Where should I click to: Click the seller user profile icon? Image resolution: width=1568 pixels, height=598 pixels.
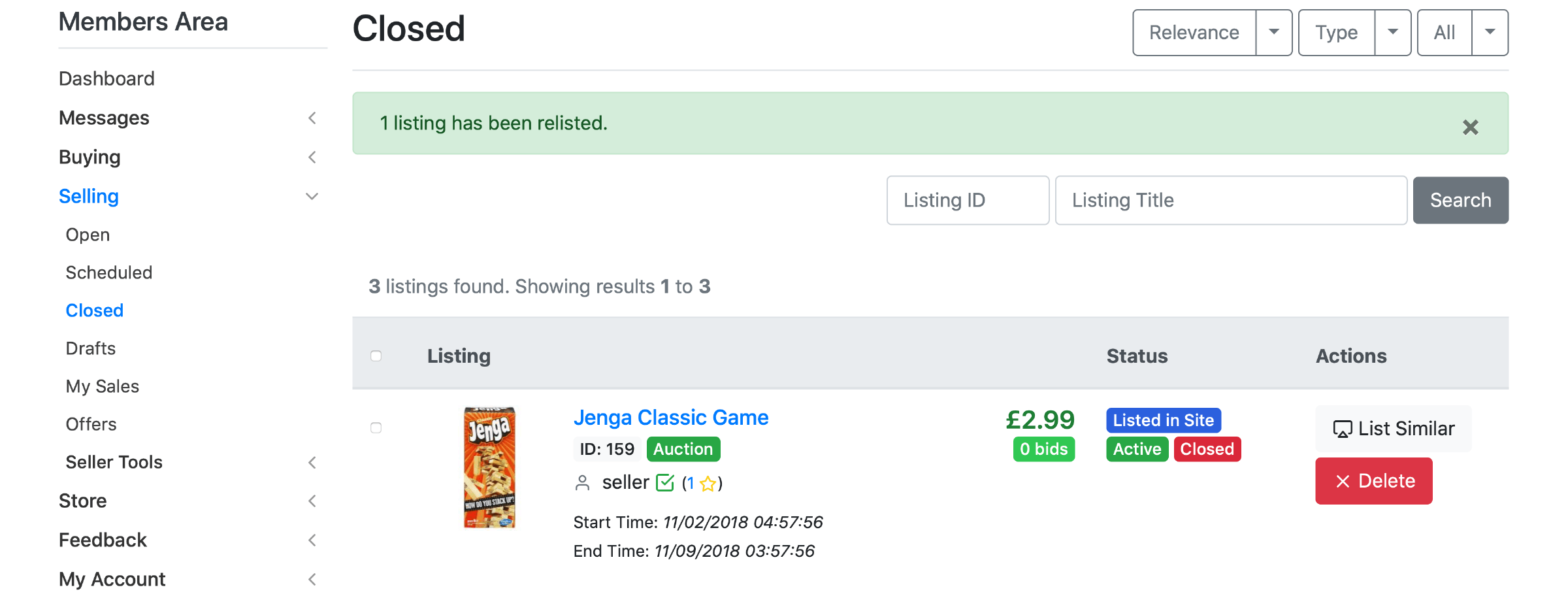point(582,483)
